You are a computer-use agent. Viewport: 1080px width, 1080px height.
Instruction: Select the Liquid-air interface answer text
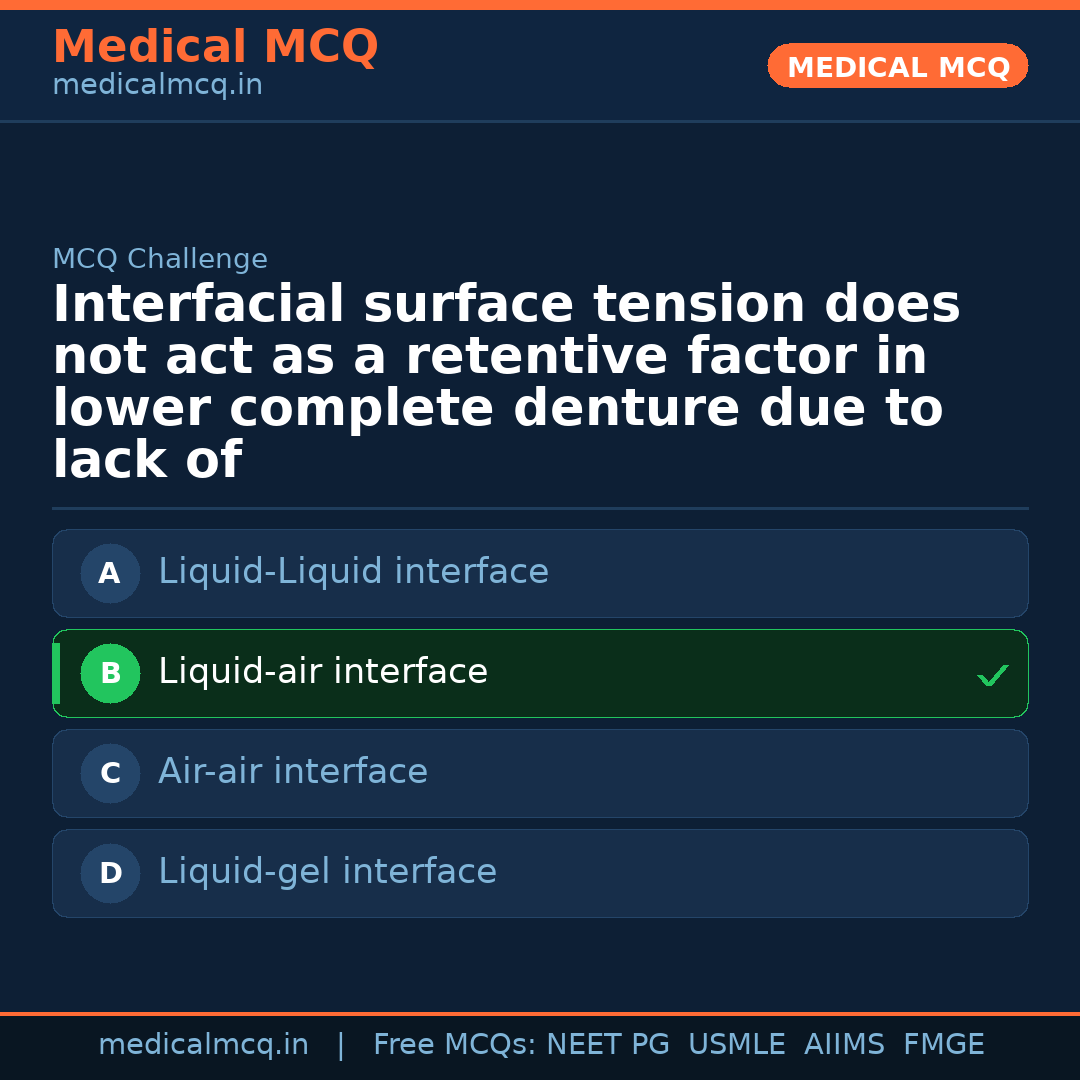click(323, 672)
